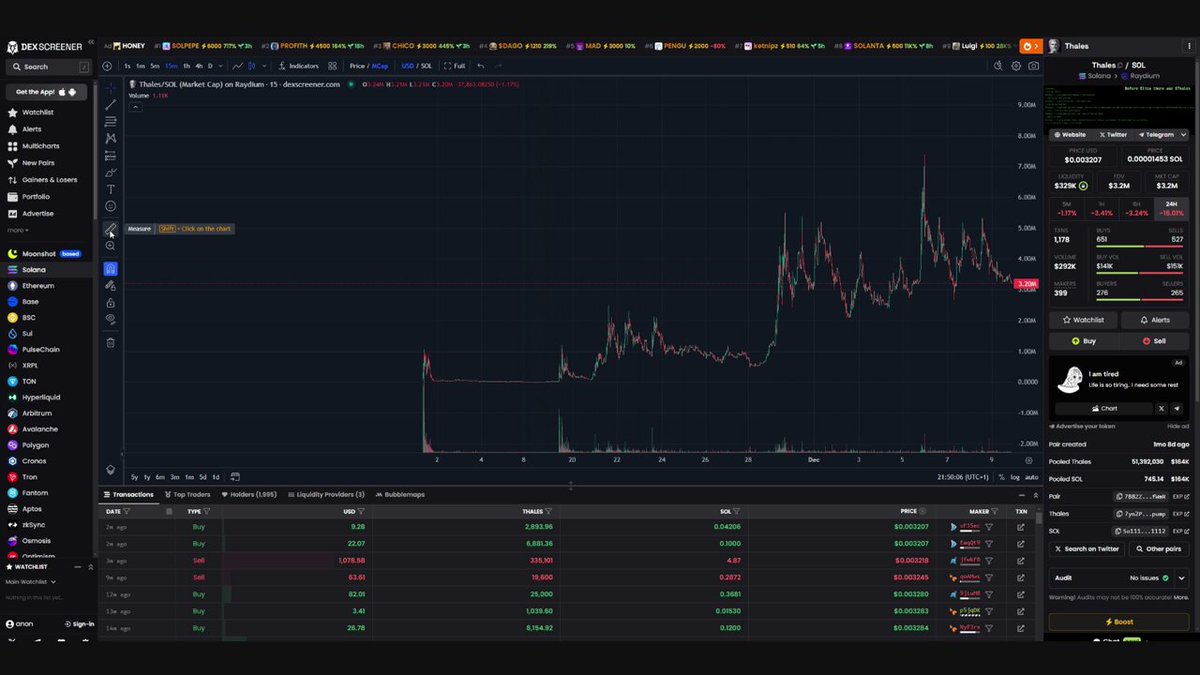Open the token Website link
The width and height of the screenshot is (1200, 675).
point(1070,134)
